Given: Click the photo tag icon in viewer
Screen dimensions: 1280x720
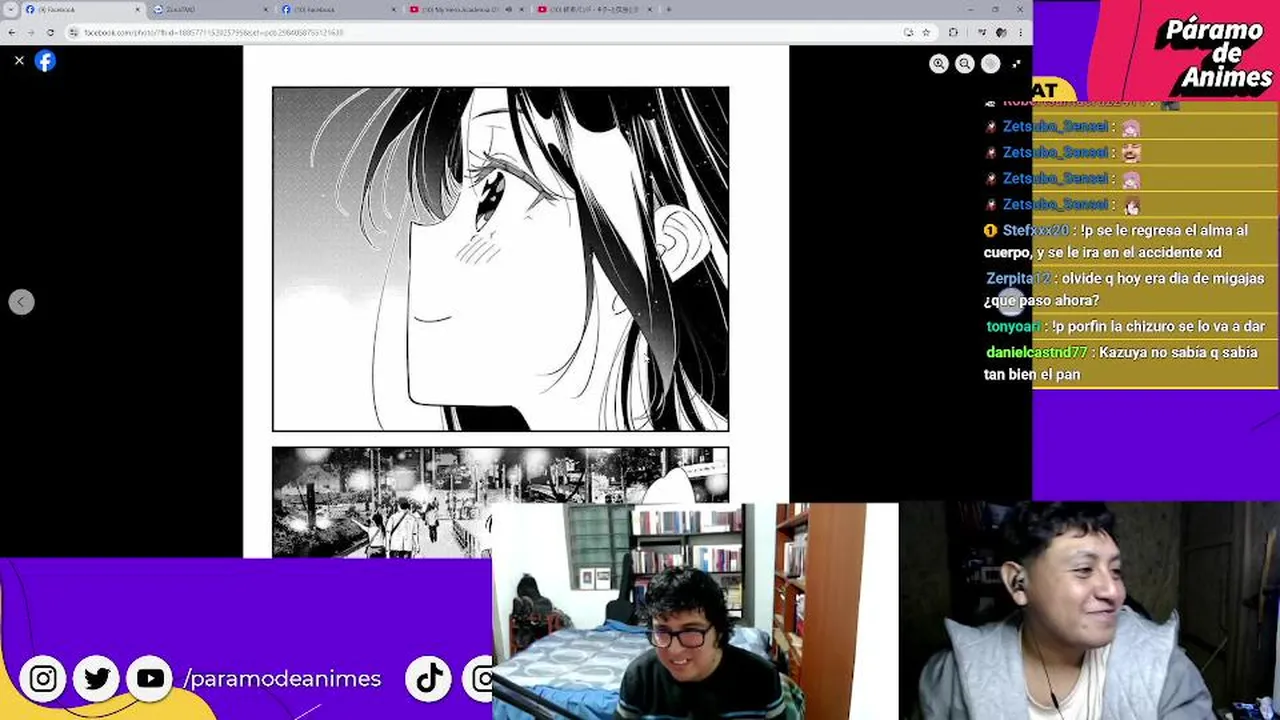Looking at the screenshot, I should click(x=990, y=64).
